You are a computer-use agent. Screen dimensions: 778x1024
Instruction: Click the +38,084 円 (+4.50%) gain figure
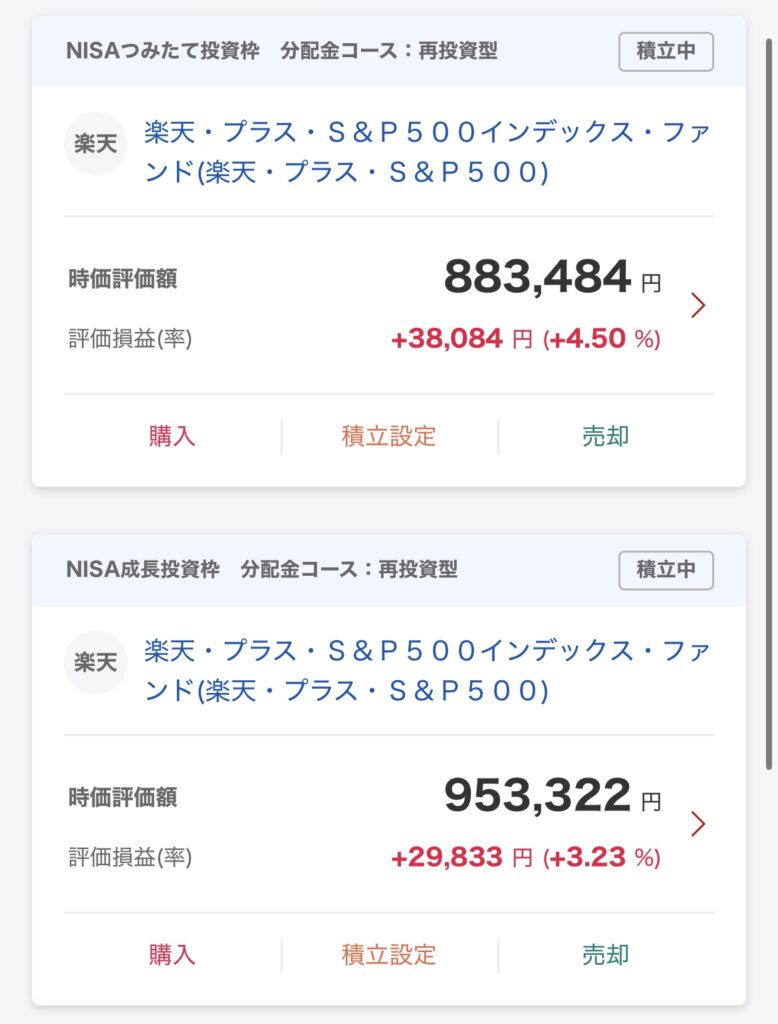[526, 339]
